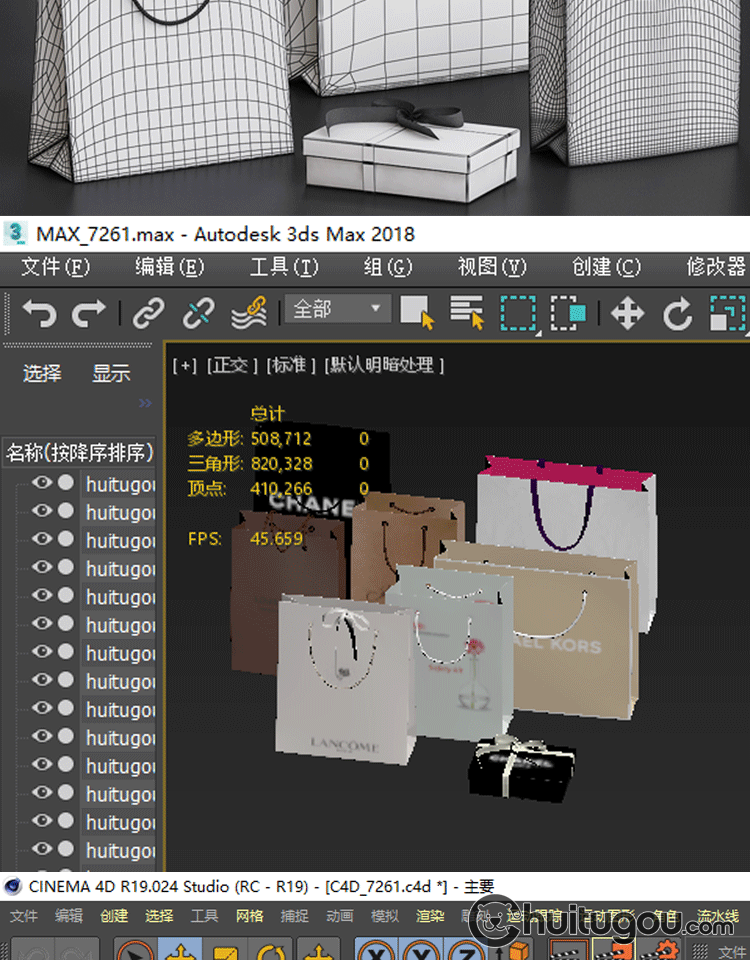Activate the Select and Scale tool
Viewport: 750px width, 960px height.
(728, 313)
